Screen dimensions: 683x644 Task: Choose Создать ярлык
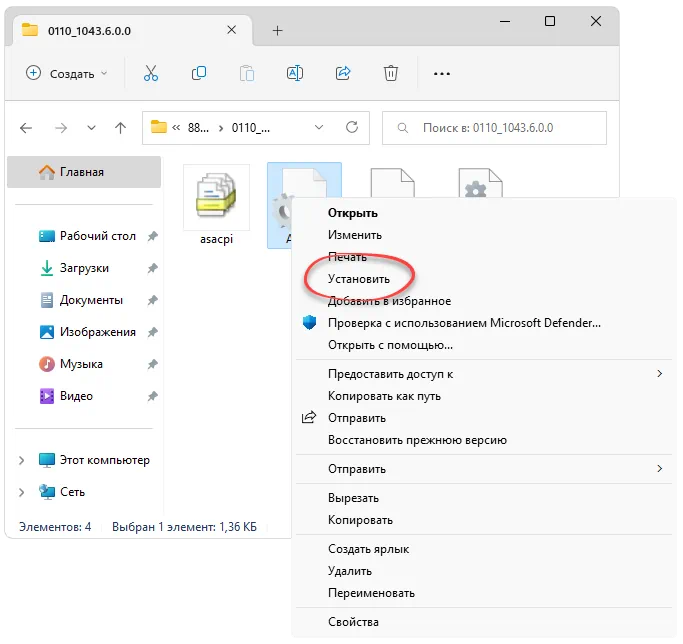(484, 549)
